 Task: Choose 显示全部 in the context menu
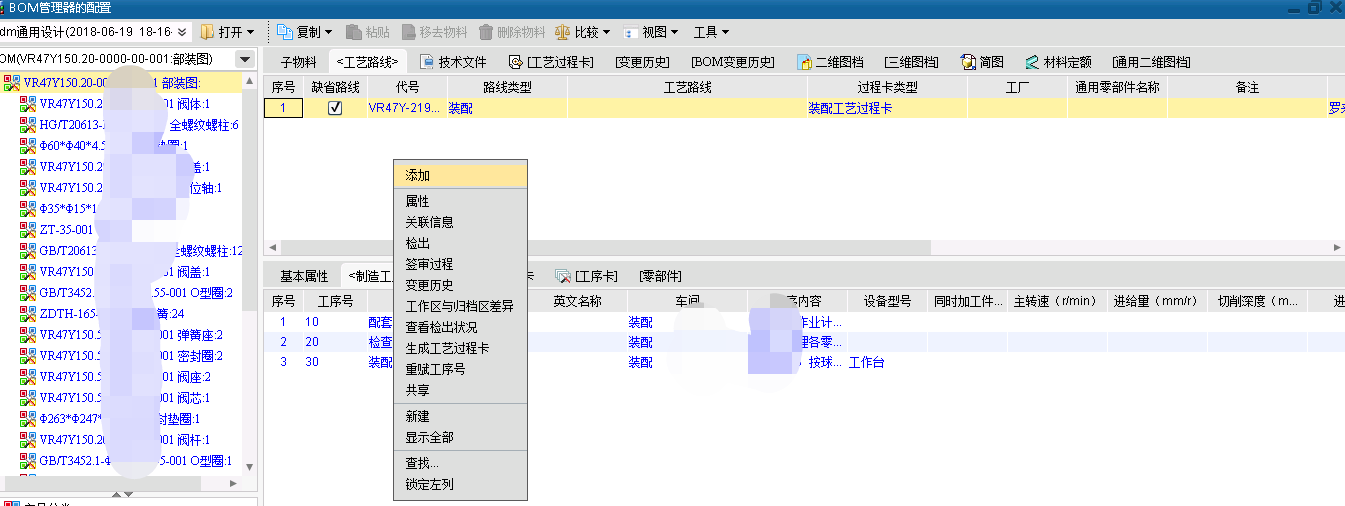(460, 437)
